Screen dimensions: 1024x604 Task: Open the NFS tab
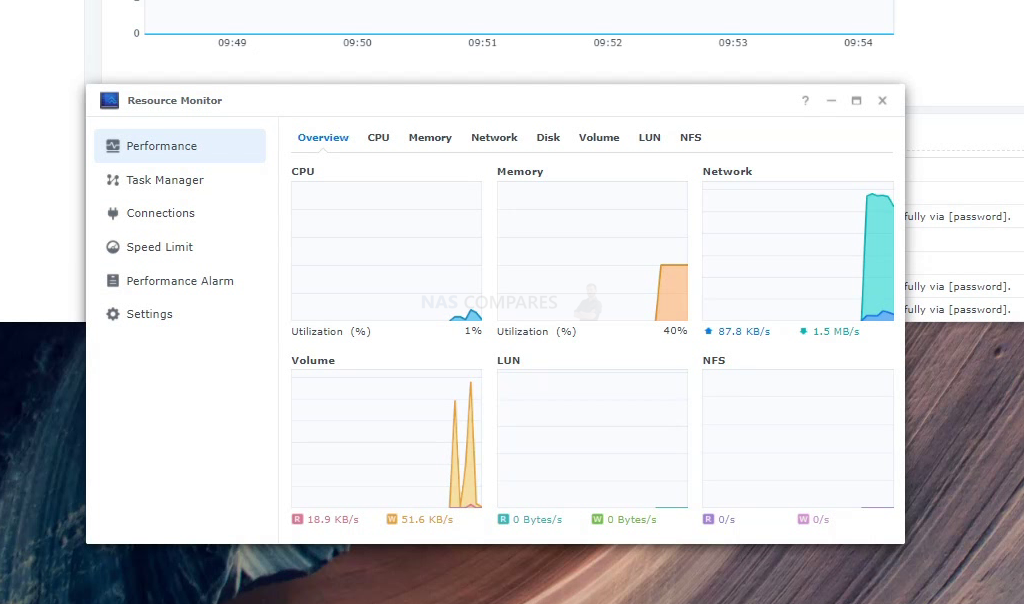coord(690,138)
